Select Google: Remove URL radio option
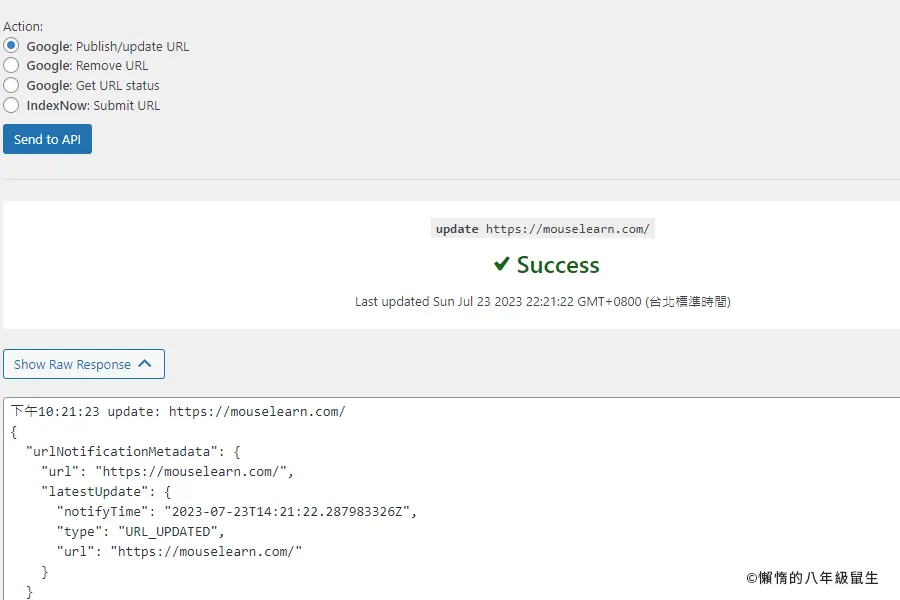 coord(11,65)
